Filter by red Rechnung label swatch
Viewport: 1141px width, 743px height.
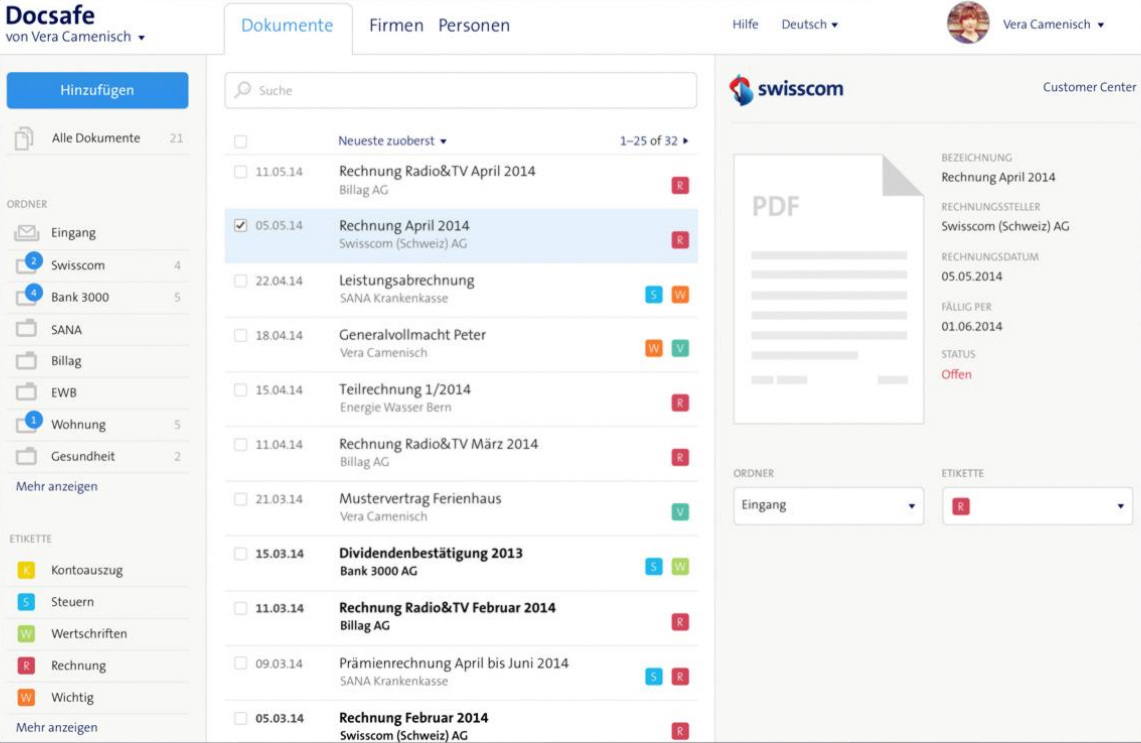pyautogui.click(x=26, y=665)
